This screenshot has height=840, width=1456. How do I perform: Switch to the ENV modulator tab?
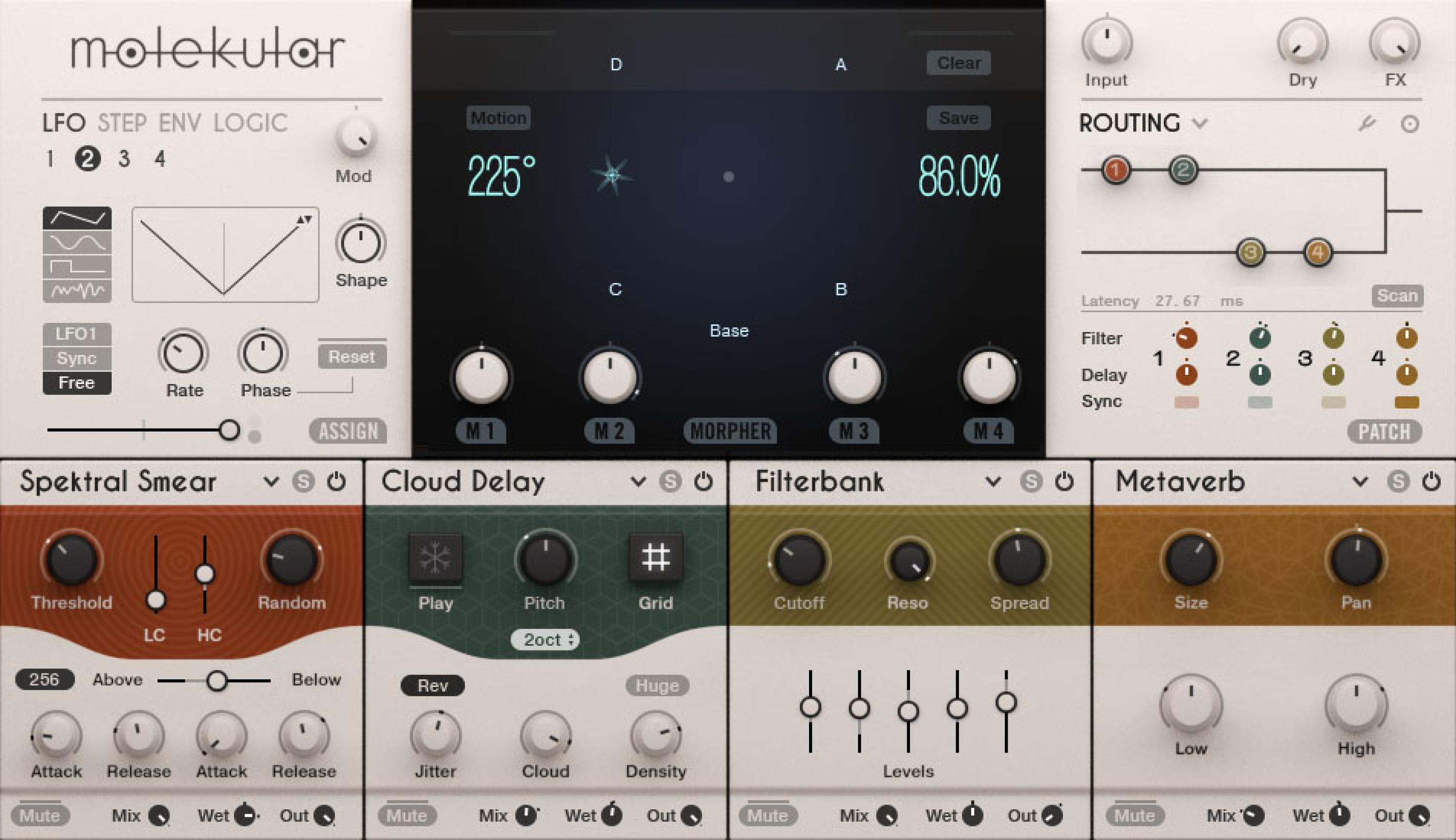[x=180, y=123]
